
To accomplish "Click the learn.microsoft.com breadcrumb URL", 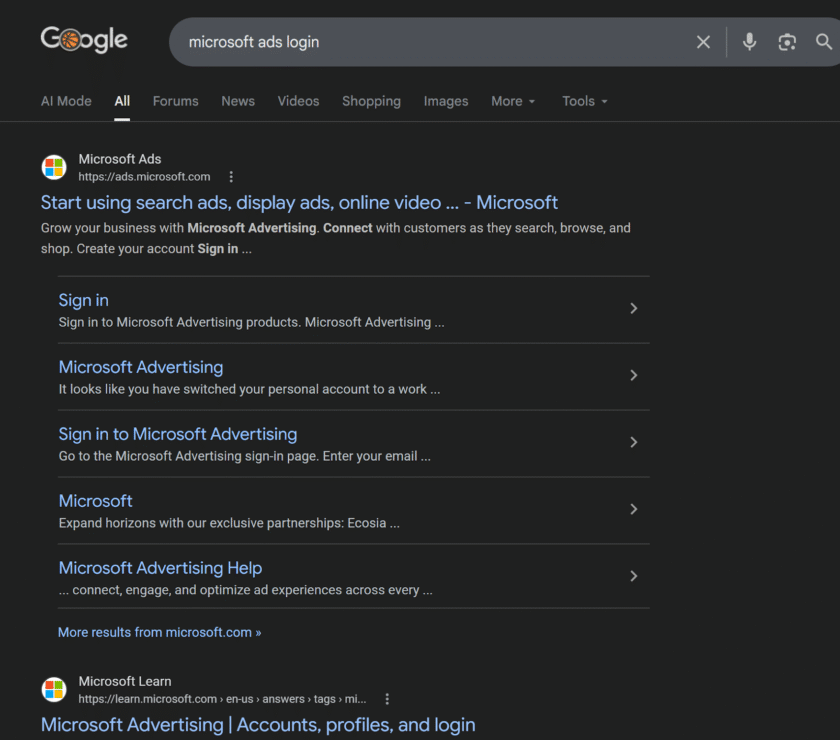I will click(222, 699).
